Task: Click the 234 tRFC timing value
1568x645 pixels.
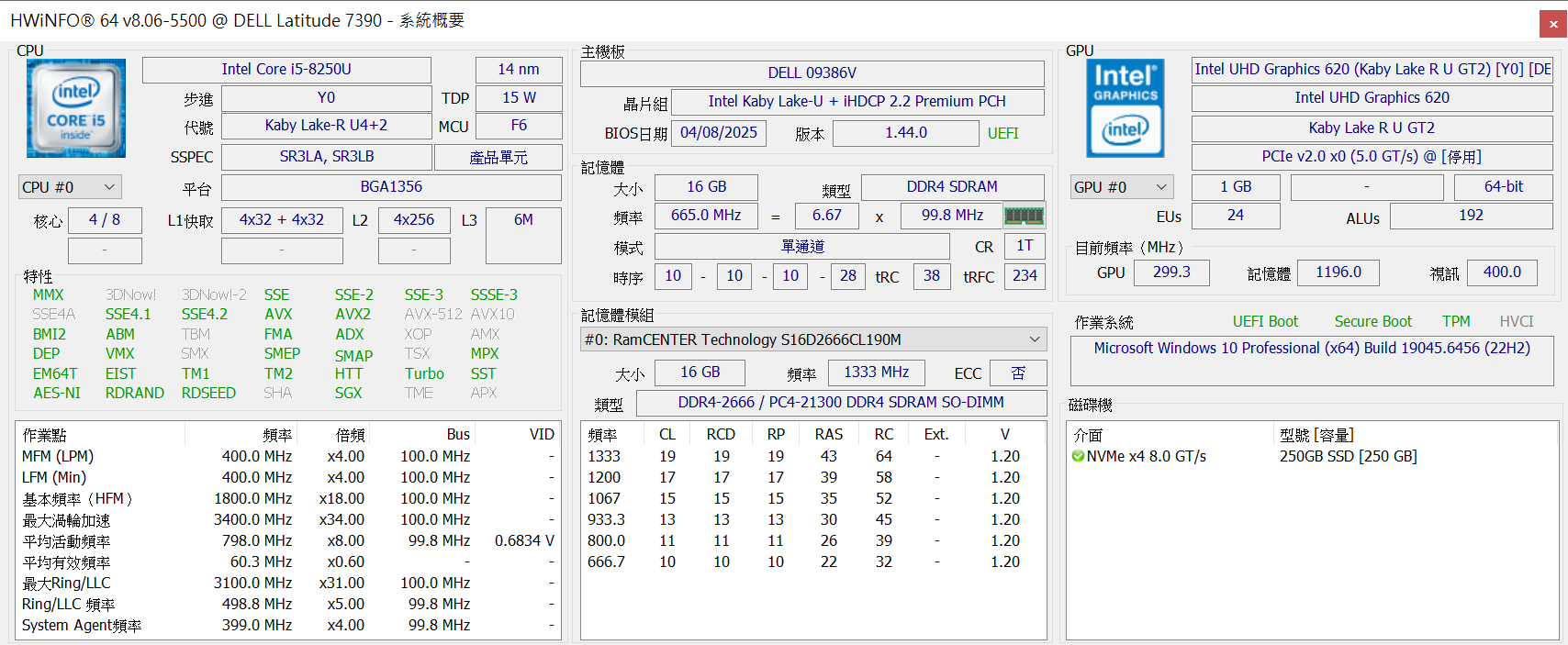Action: click(x=1025, y=276)
